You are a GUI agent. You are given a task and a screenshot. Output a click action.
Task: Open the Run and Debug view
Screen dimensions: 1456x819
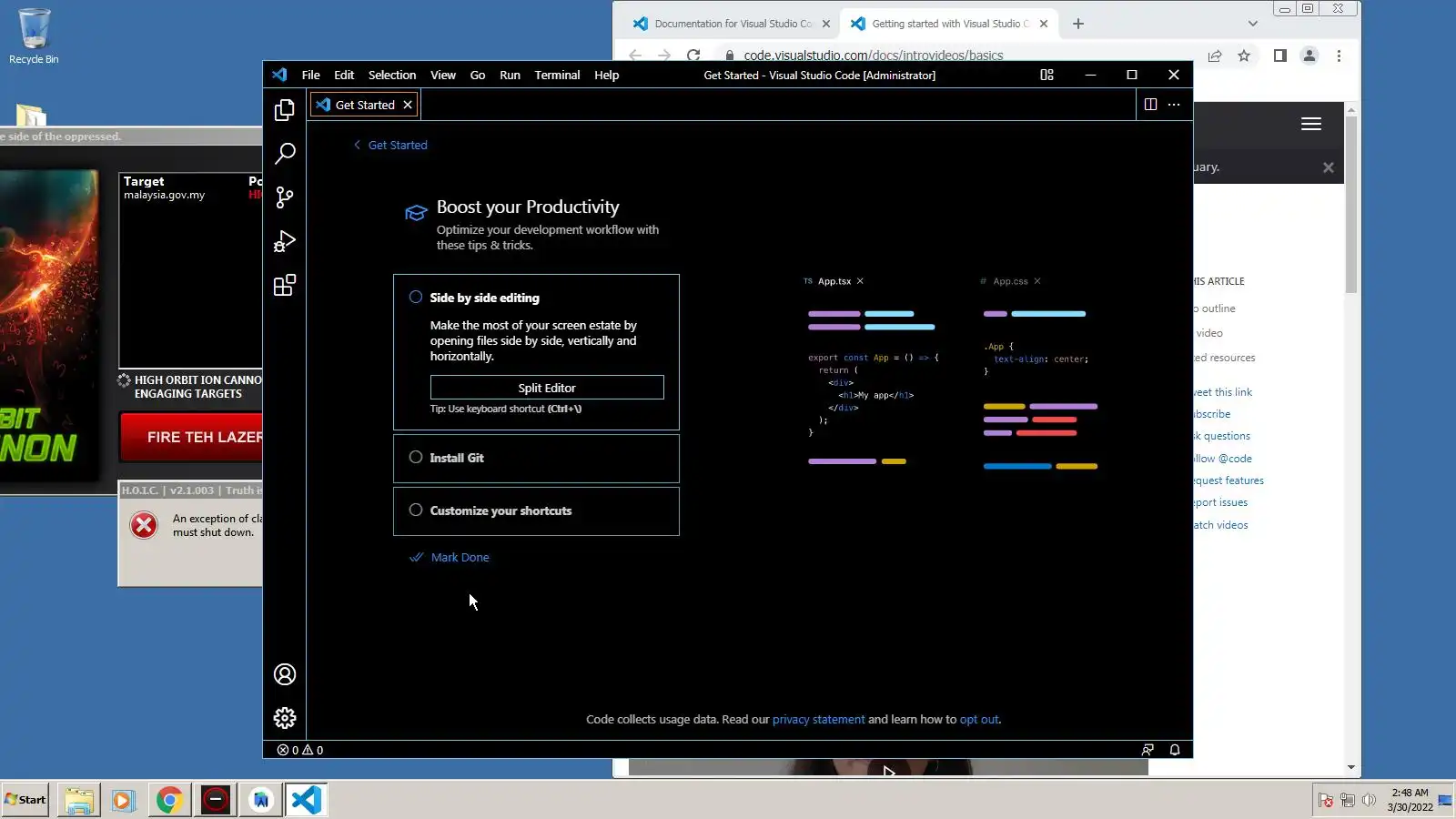pos(285,241)
